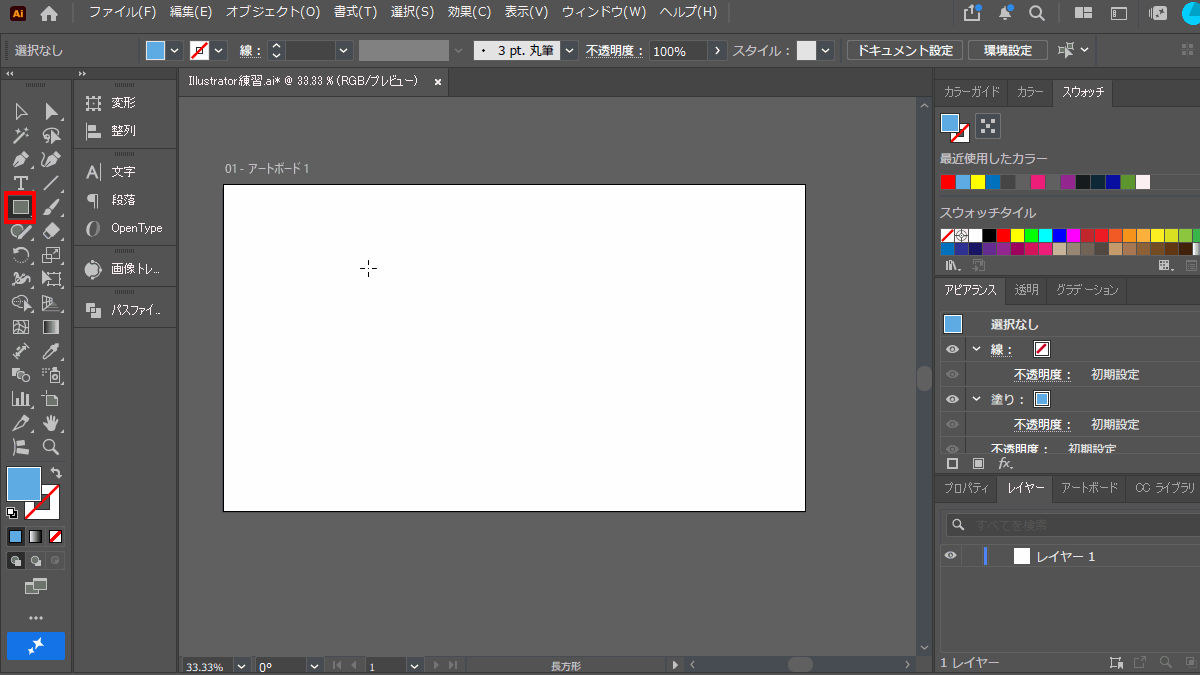
Task: Hide the 塗り fill attribute eye
Action: coord(952,398)
